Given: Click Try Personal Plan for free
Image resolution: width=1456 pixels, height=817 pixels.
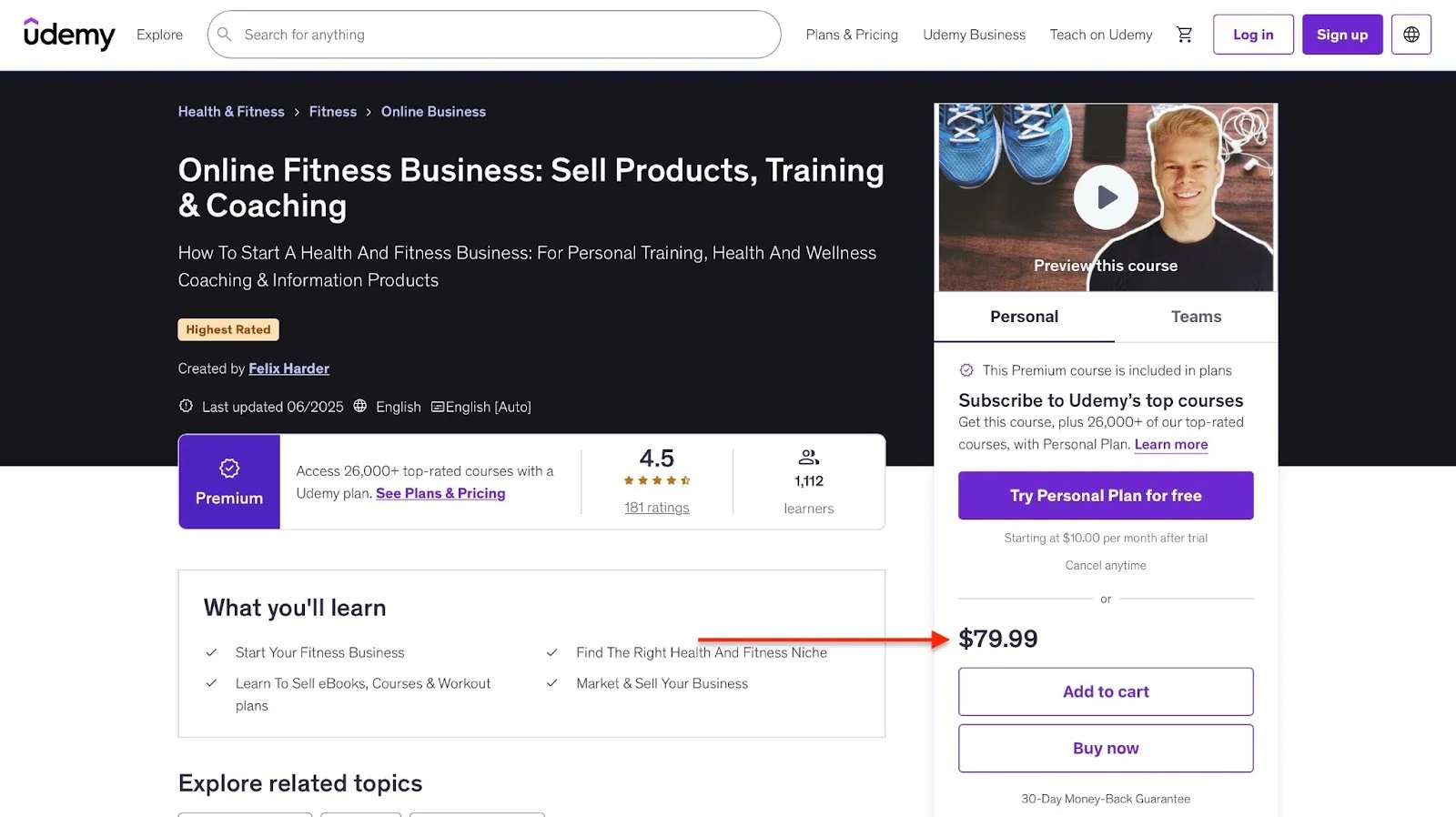Looking at the screenshot, I should 1106,496.
